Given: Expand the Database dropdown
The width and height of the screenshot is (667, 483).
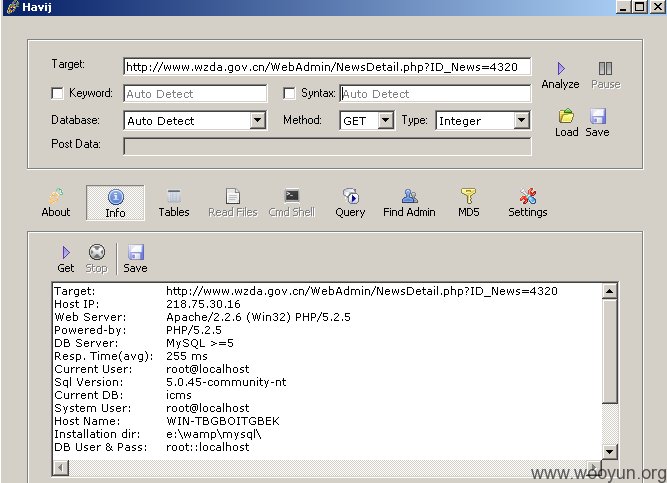Looking at the screenshot, I should pos(257,120).
